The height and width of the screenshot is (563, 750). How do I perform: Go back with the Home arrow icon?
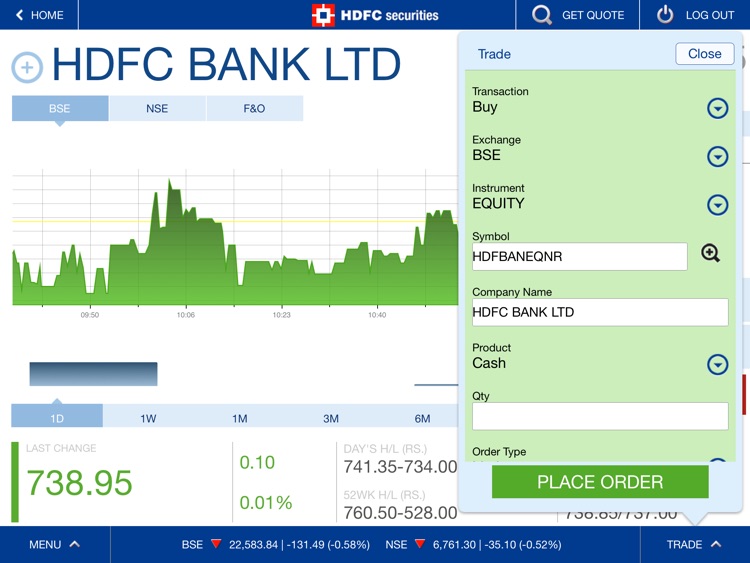[x=19, y=15]
